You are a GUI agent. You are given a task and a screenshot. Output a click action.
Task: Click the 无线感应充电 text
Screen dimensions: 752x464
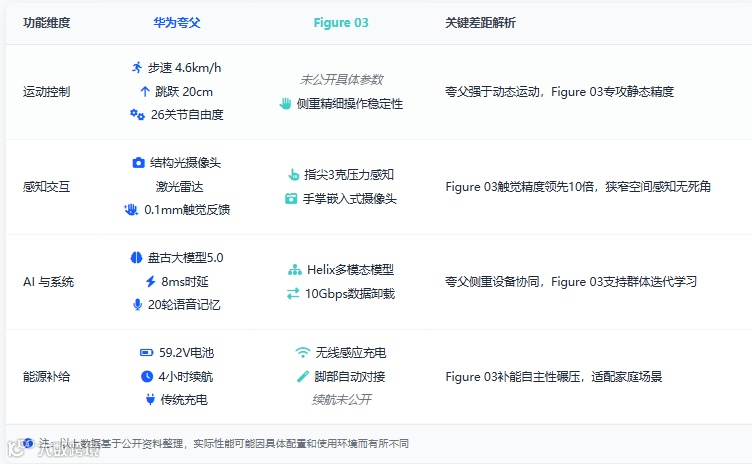coord(351,353)
